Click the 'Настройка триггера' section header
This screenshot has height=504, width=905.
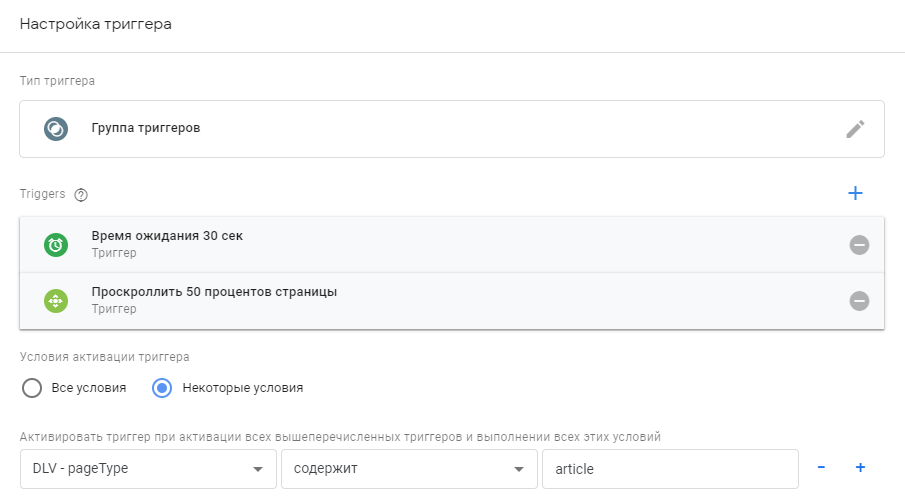96,25
